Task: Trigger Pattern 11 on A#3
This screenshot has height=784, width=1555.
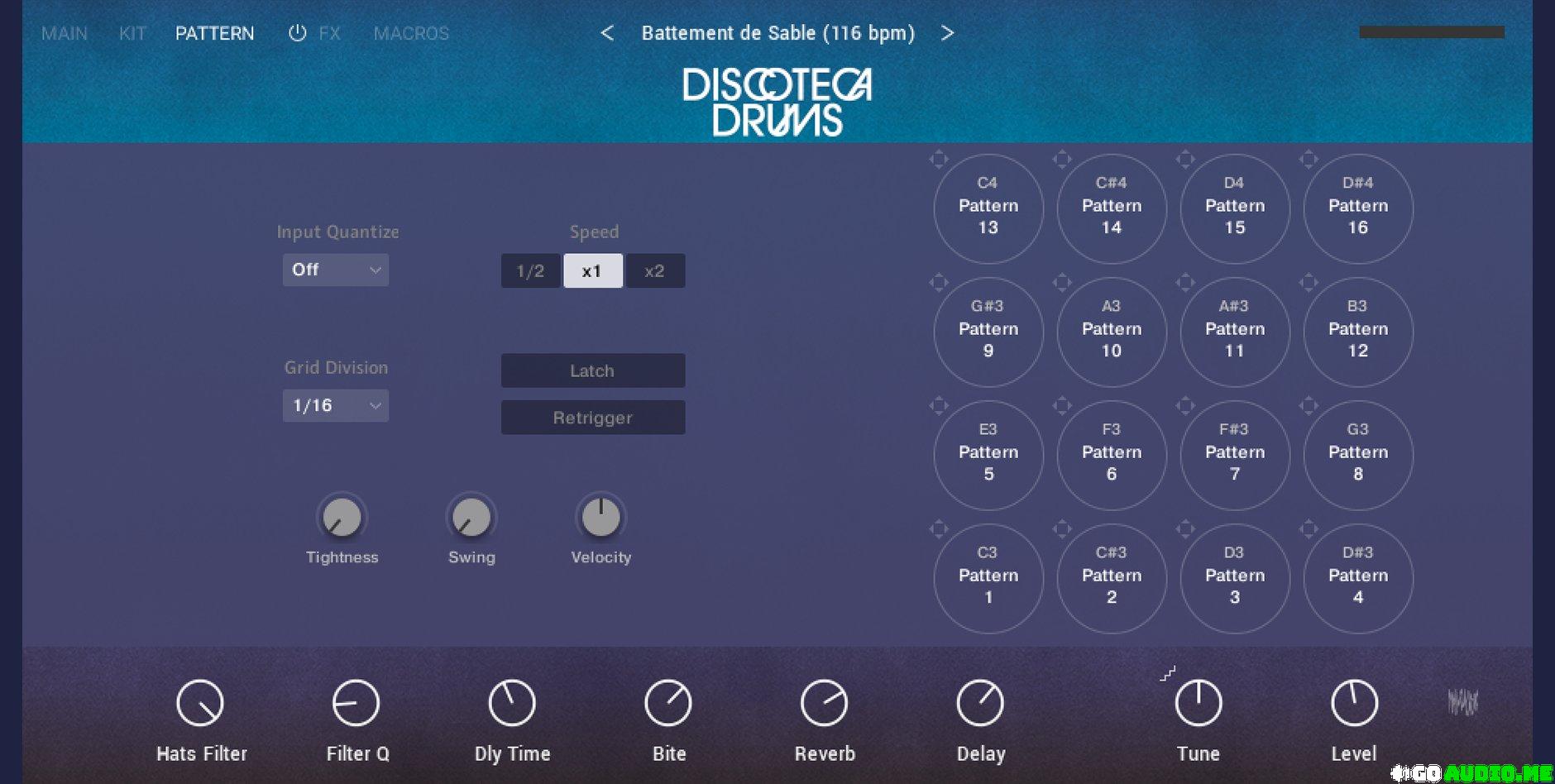Action: click(1235, 332)
